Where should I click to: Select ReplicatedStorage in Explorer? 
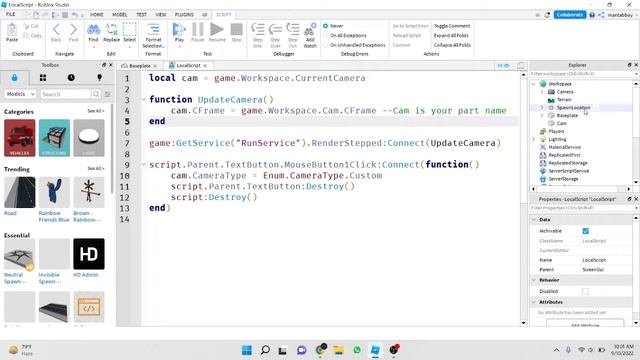(568, 163)
